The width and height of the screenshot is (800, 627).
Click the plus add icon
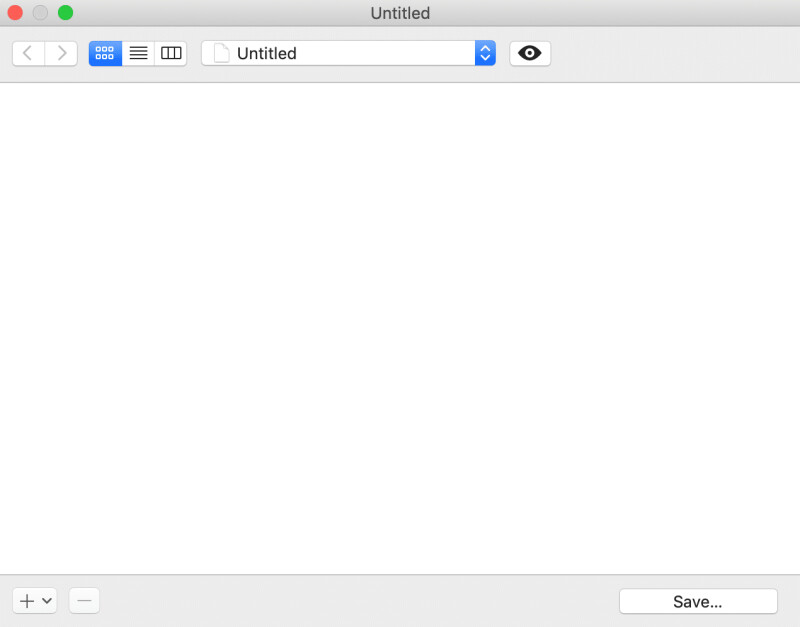tap(27, 600)
